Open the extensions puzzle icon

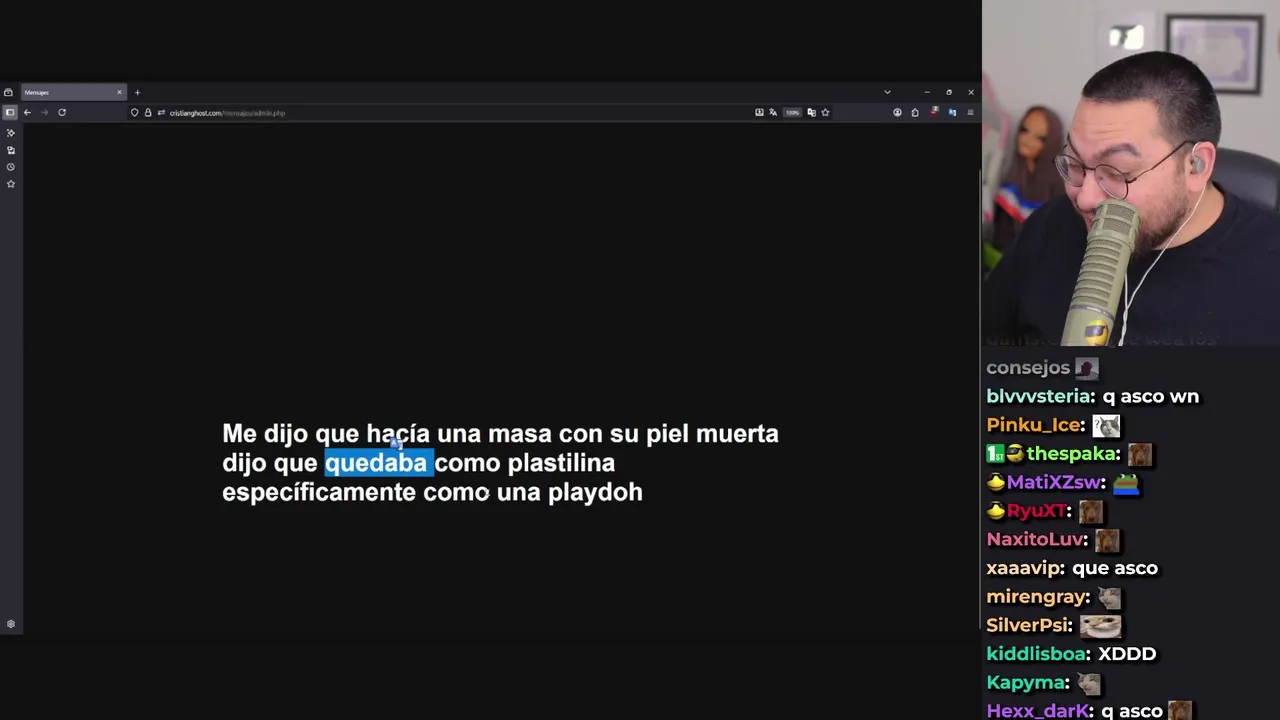tap(915, 113)
